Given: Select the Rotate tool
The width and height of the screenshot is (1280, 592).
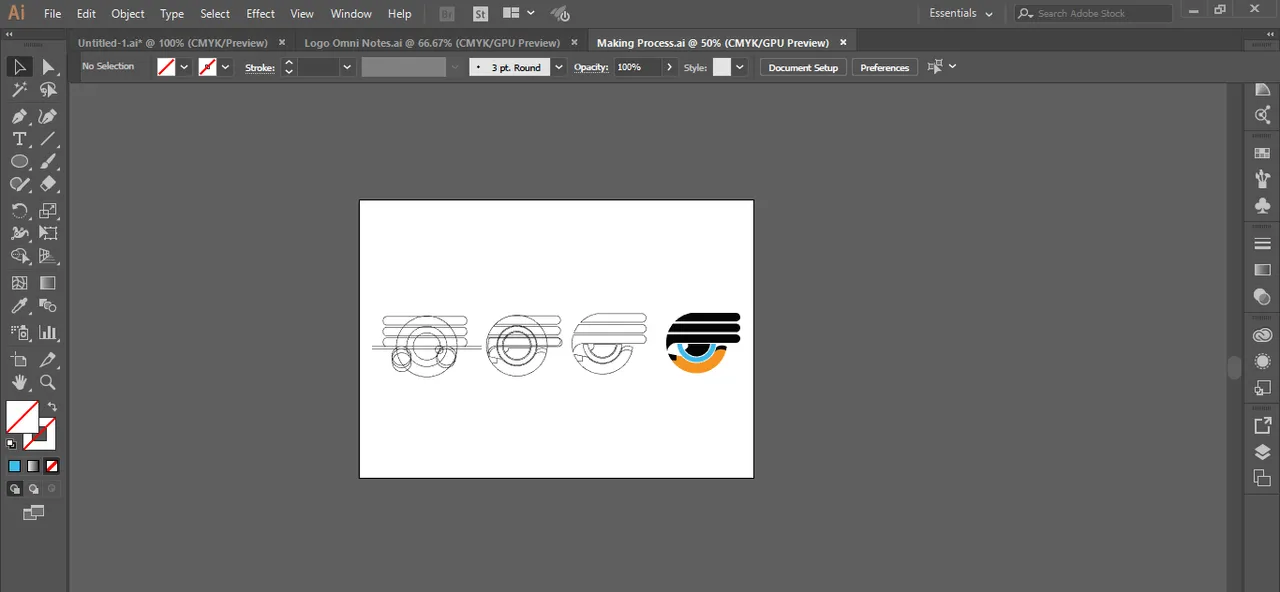Looking at the screenshot, I should 19,211.
